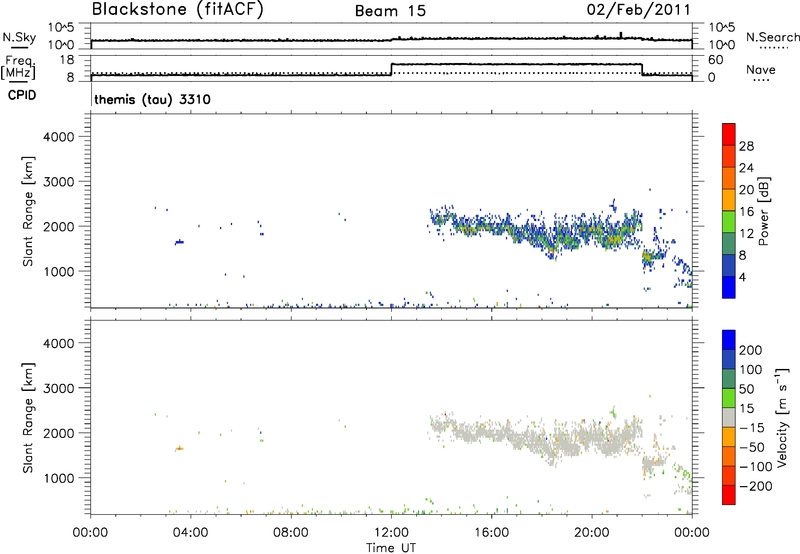Click the 200 tick on velocity scale
The height and width of the screenshot is (554, 800).
pos(751,350)
